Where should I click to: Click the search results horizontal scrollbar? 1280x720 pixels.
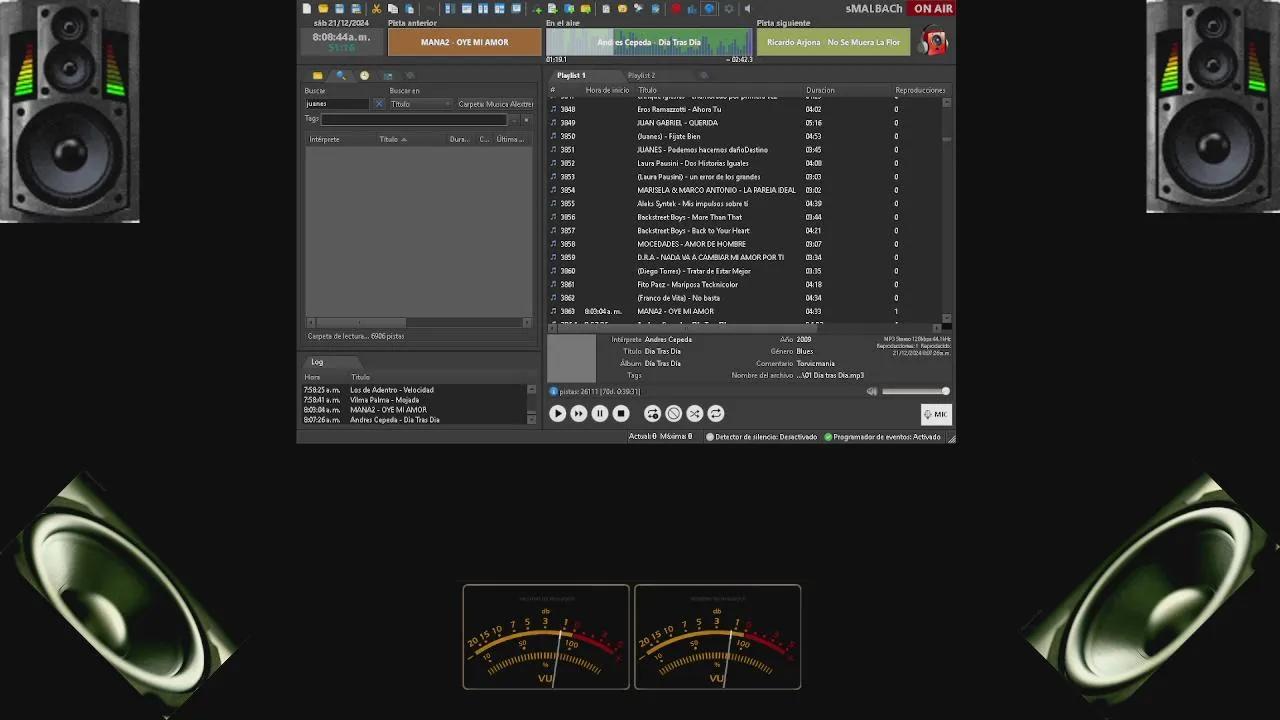pyautogui.click(x=418, y=322)
